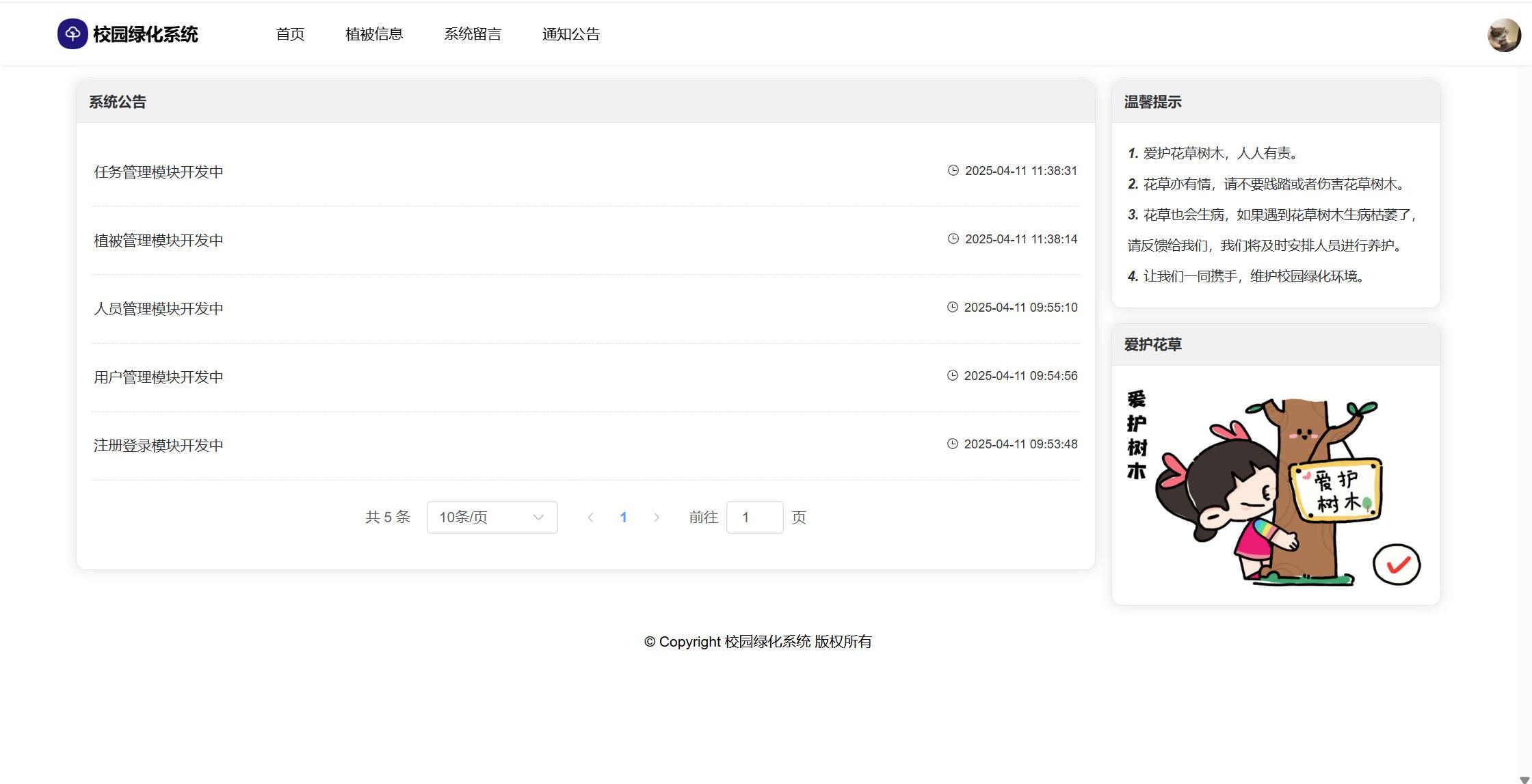Screen dimensions: 1532x784
Task: Open the 植被信息 menu item
Action: [374, 34]
